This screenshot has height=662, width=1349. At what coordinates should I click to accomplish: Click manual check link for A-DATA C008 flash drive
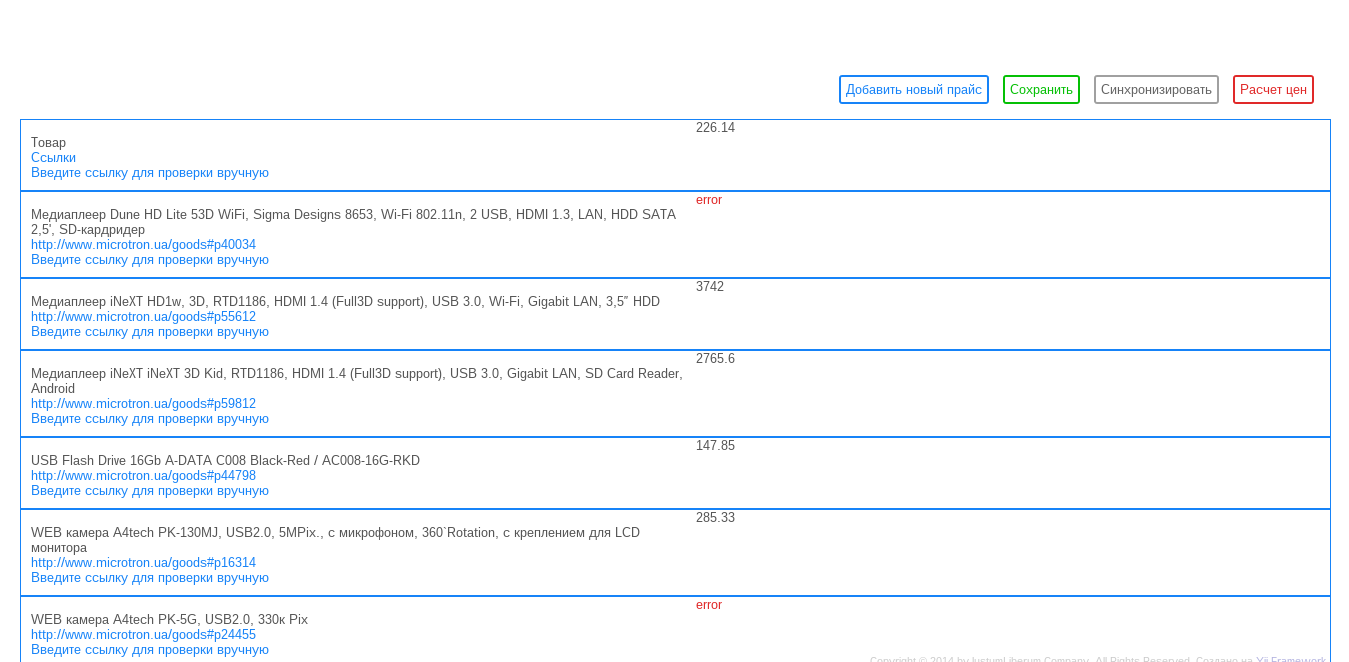[150, 491]
